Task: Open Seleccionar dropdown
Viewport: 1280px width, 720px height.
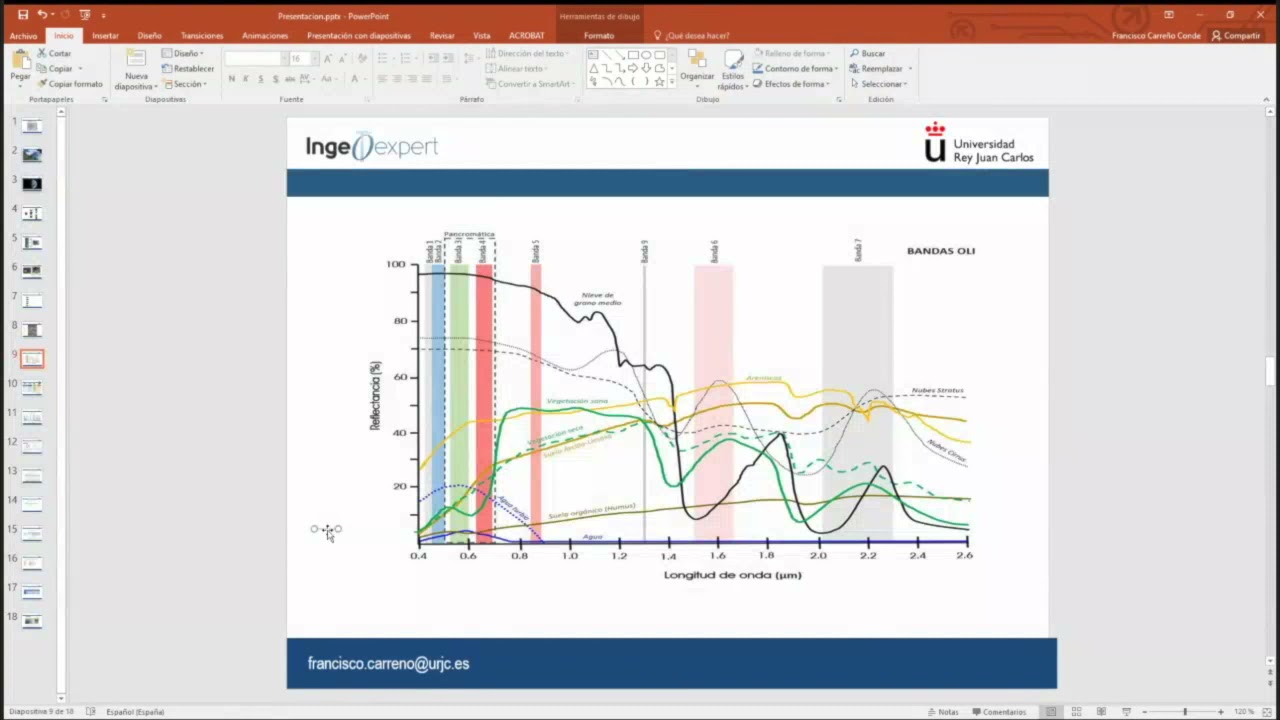Action: click(x=880, y=84)
